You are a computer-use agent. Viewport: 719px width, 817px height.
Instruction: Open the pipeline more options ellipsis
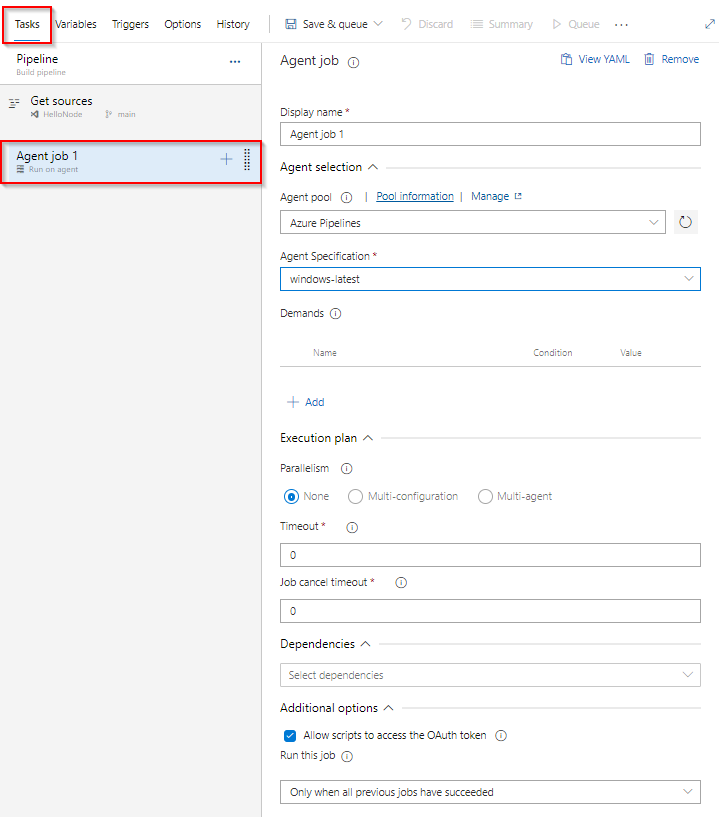235,62
